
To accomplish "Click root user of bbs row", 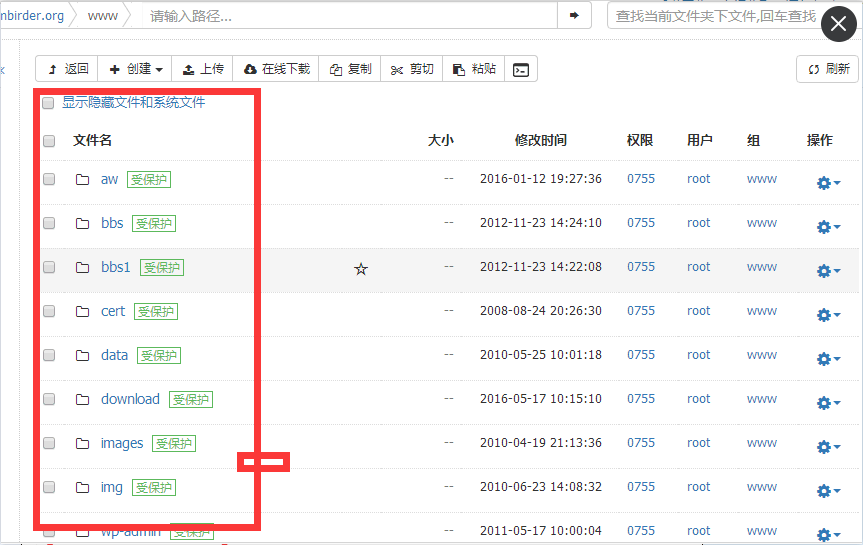I will click(x=698, y=223).
